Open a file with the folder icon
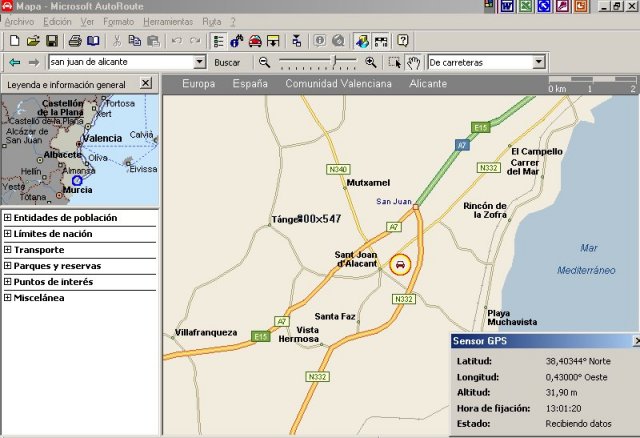The image size is (640, 438). click(x=32, y=41)
